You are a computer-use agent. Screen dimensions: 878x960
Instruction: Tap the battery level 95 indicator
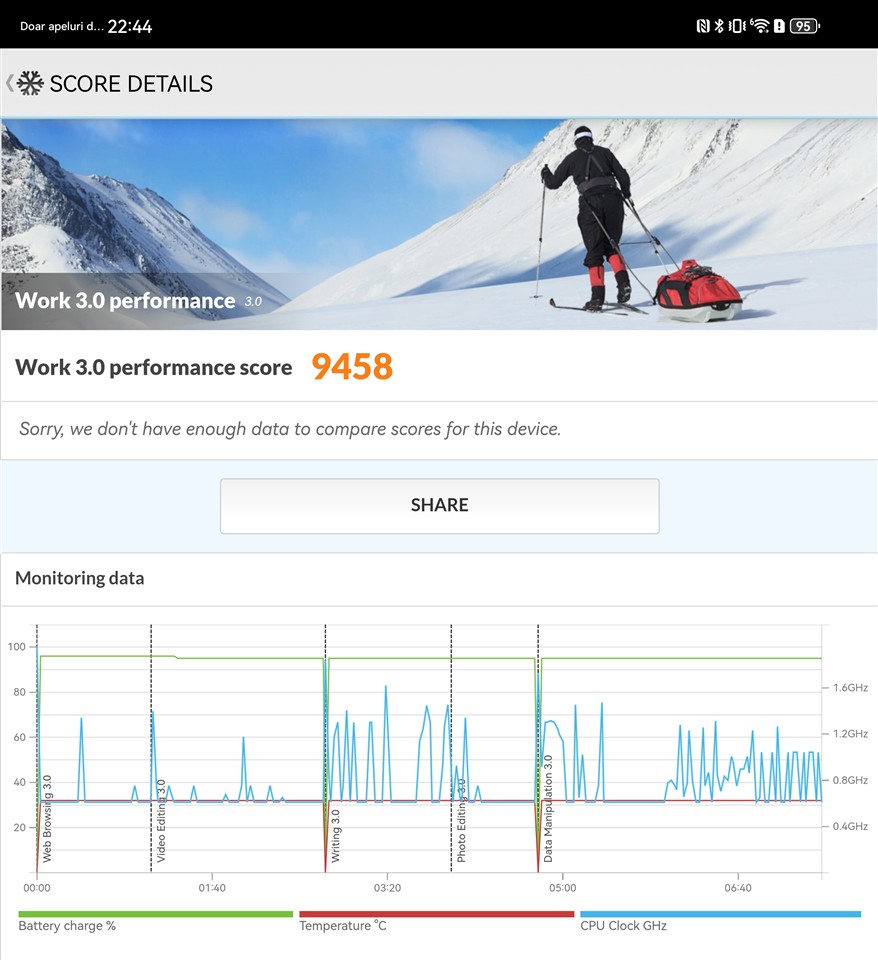803,26
